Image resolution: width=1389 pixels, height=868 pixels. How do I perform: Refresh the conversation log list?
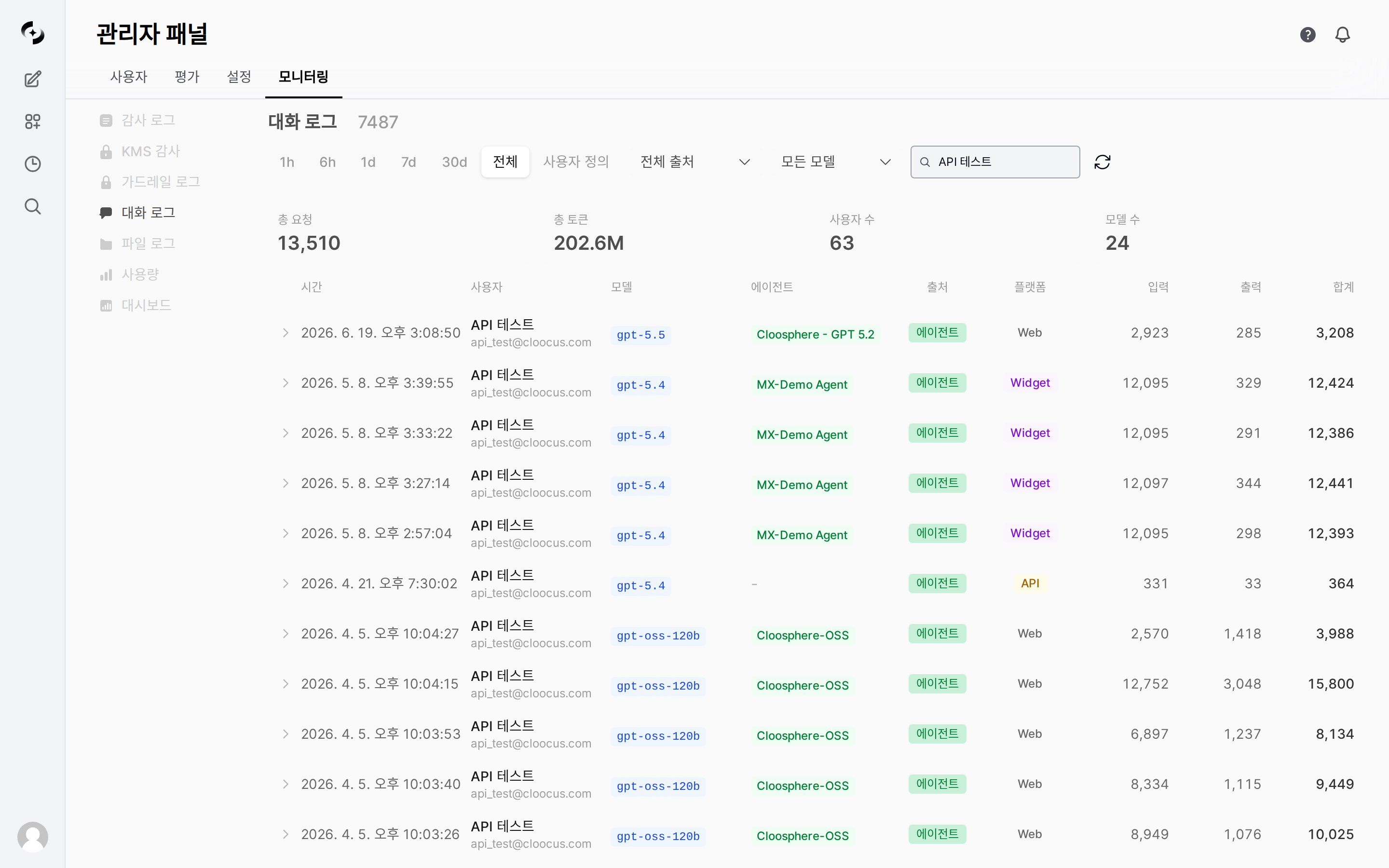coord(1102,162)
